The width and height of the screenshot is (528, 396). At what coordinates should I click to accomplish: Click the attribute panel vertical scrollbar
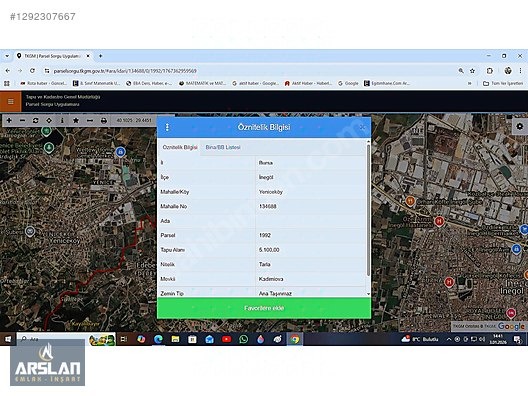pyautogui.click(x=368, y=210)
